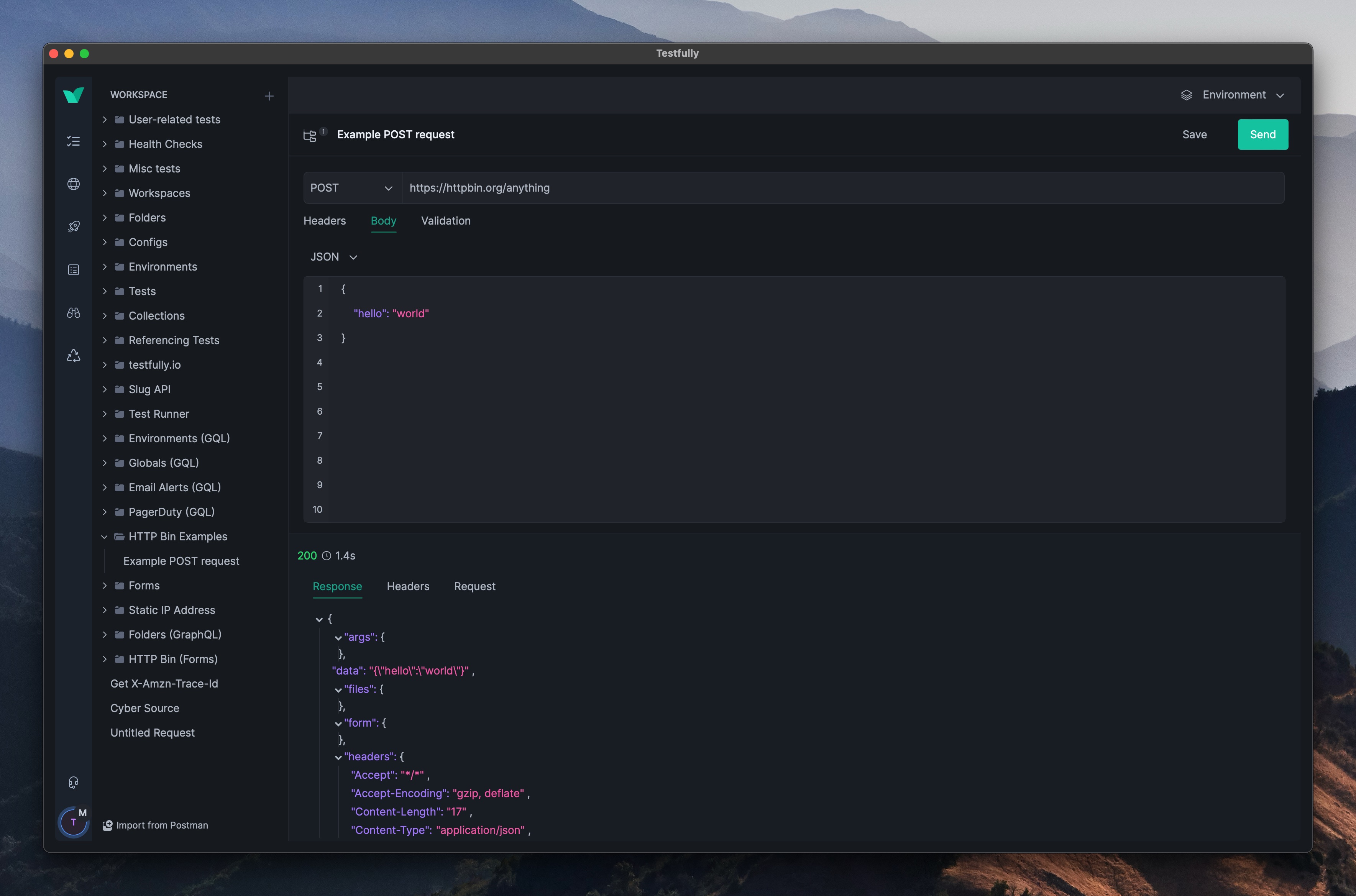Click the request type icon beside title
The width and height of the screenshot is (1356, 896).
(310, 135)
